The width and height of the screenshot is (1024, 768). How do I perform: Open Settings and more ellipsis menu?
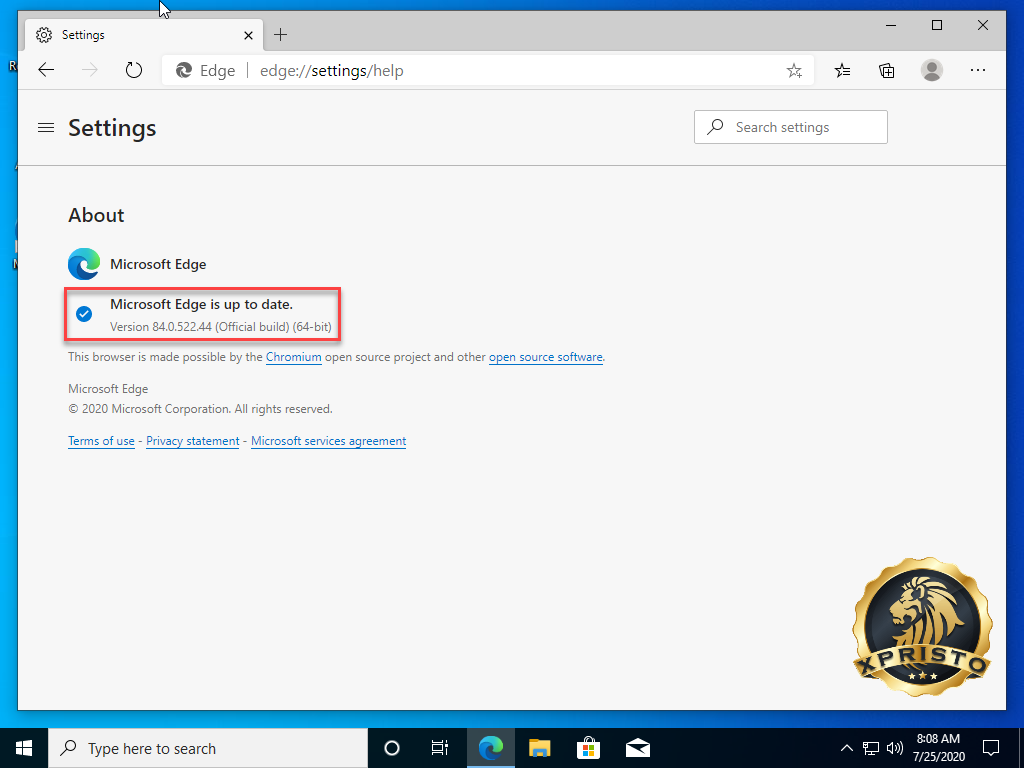[978, 70]
